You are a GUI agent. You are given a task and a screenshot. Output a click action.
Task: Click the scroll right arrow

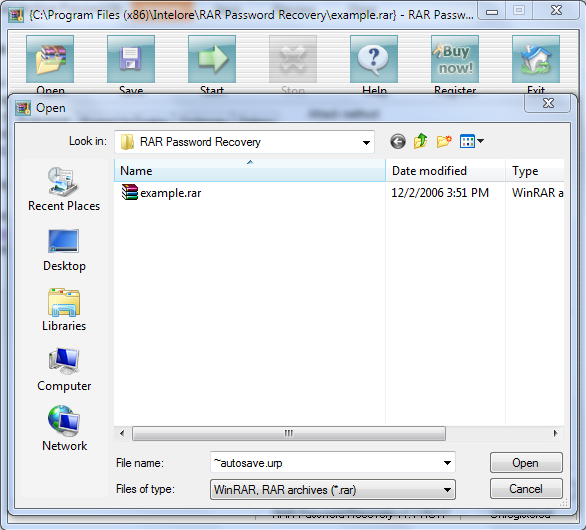[555, 434]
